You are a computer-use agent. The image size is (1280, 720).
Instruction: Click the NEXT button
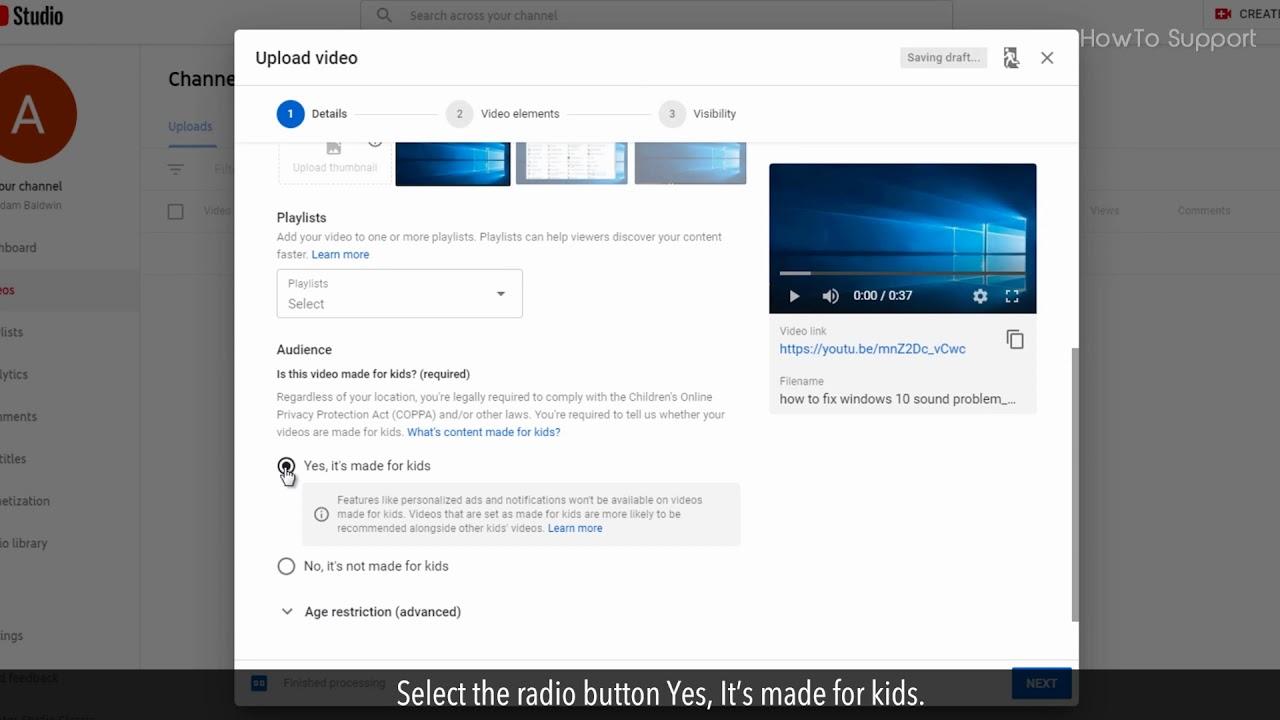(x=1041, y=683)
